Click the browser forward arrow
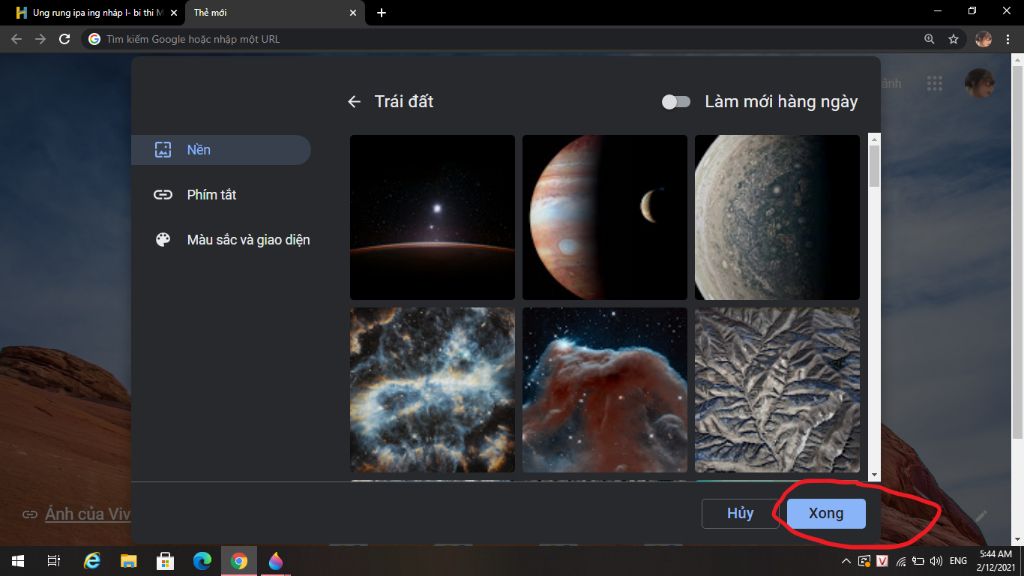This screenshot has width=1024, height=576. click(x=40, y=39)
